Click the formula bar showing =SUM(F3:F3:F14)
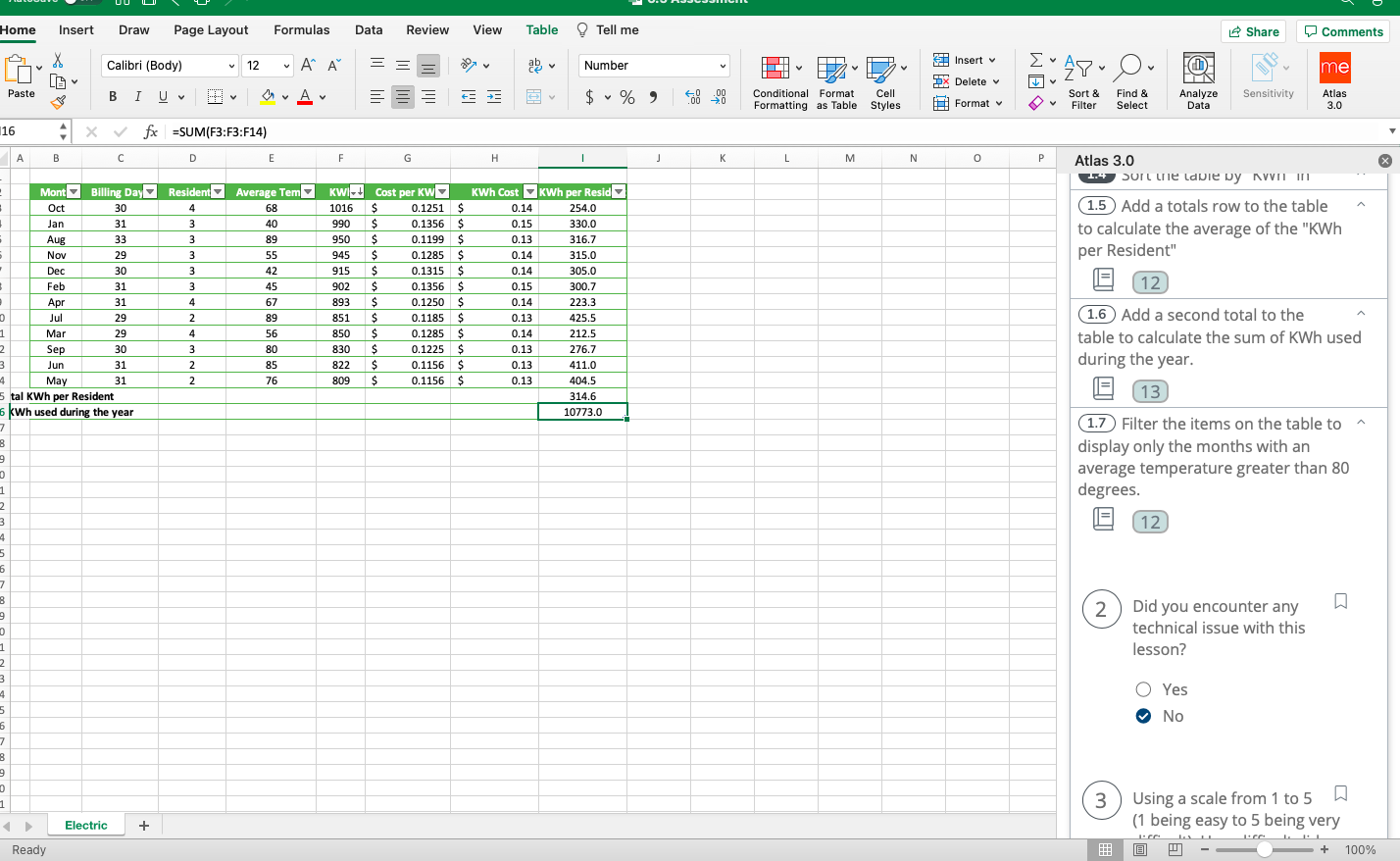Screen dimensions: 1400x861 tap(775, 131)
